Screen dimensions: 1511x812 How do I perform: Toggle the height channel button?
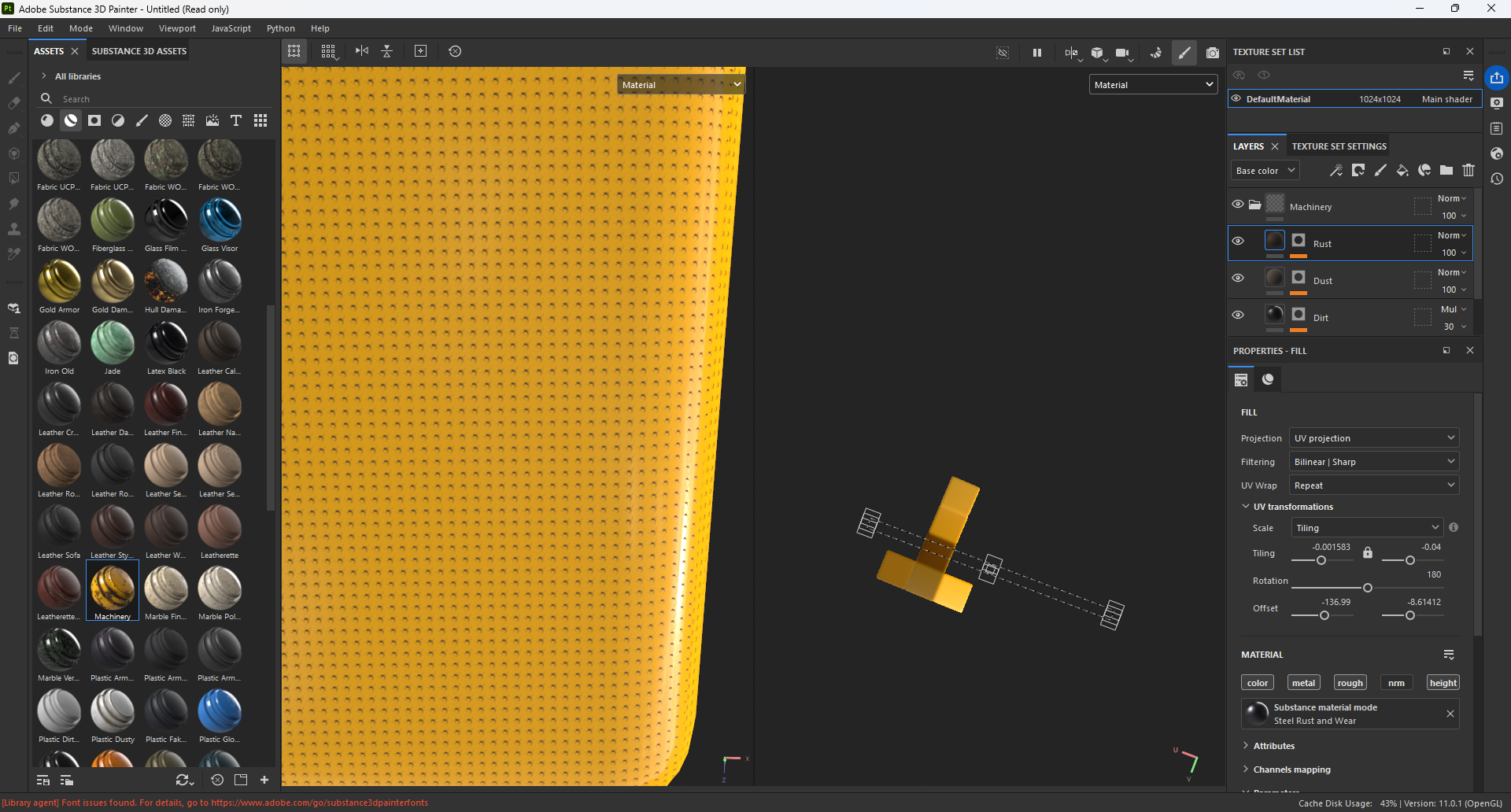pos(1443,683)
